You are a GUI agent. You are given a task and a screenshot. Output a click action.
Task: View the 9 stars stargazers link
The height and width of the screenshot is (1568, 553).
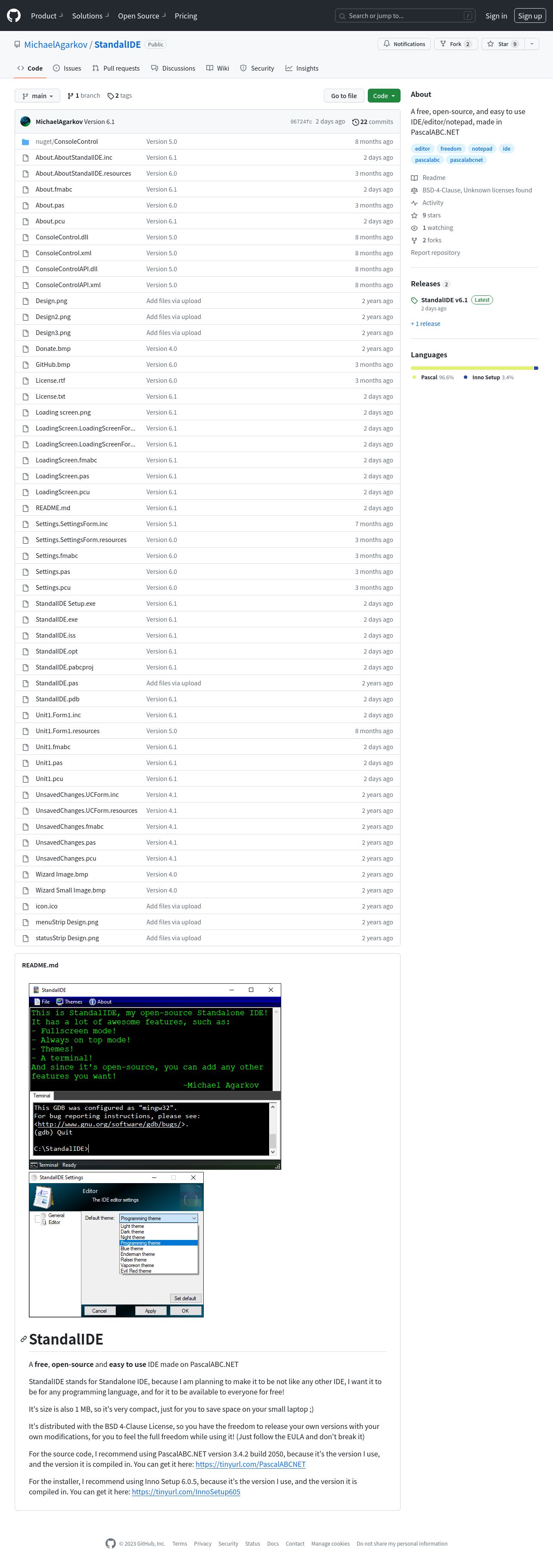426,215
